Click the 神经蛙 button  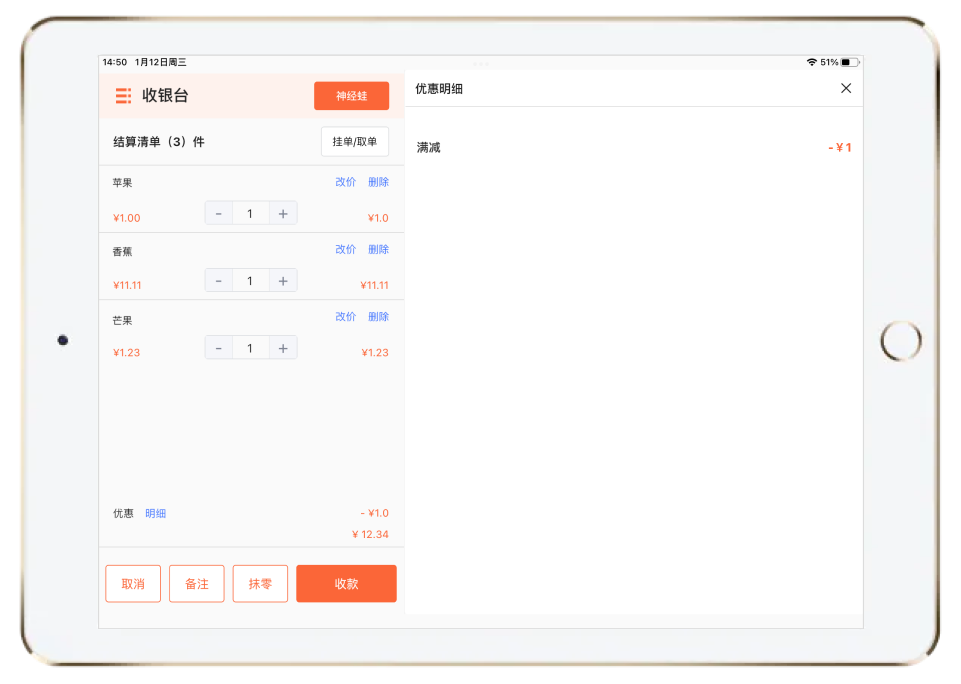tap(351, 96)
